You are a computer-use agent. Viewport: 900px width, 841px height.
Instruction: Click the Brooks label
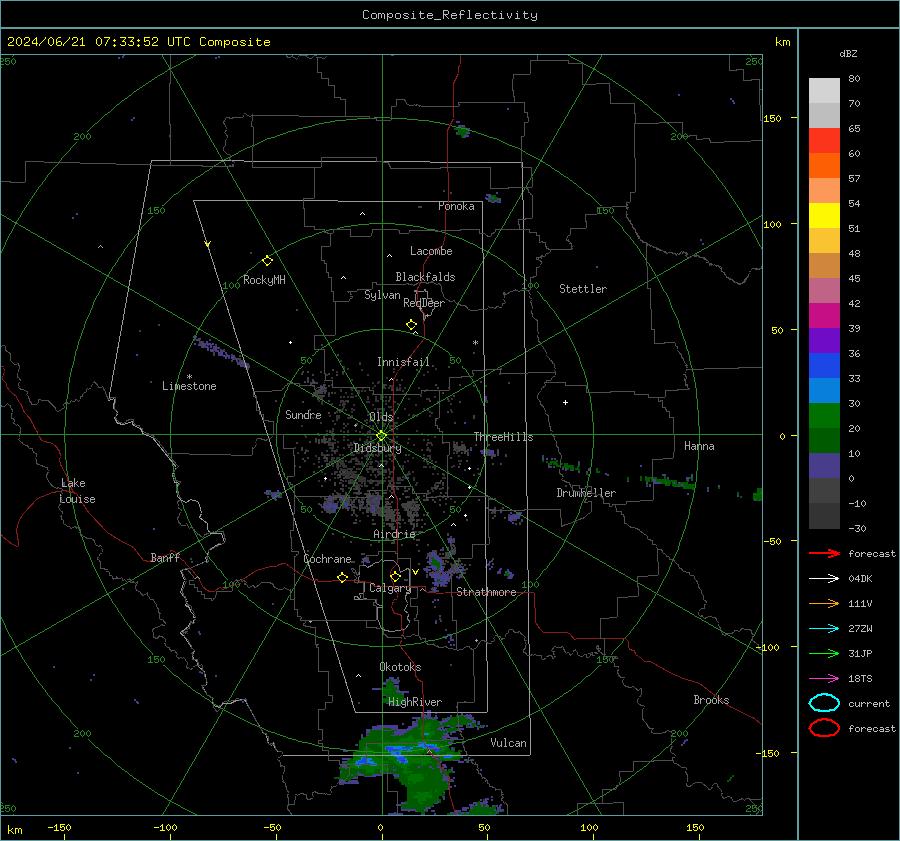(x=711, y=700)
